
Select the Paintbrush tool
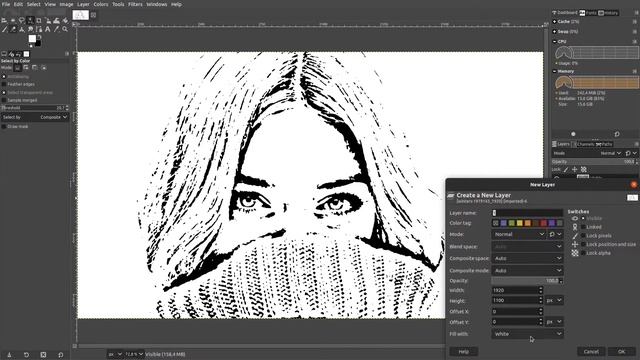[4, 29]
